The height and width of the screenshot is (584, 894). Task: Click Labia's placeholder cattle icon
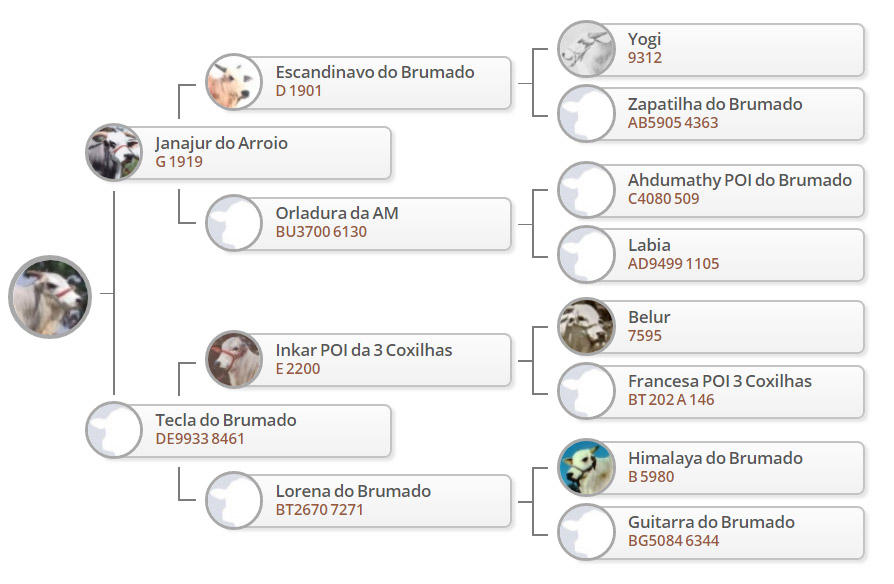pos(586,254)
